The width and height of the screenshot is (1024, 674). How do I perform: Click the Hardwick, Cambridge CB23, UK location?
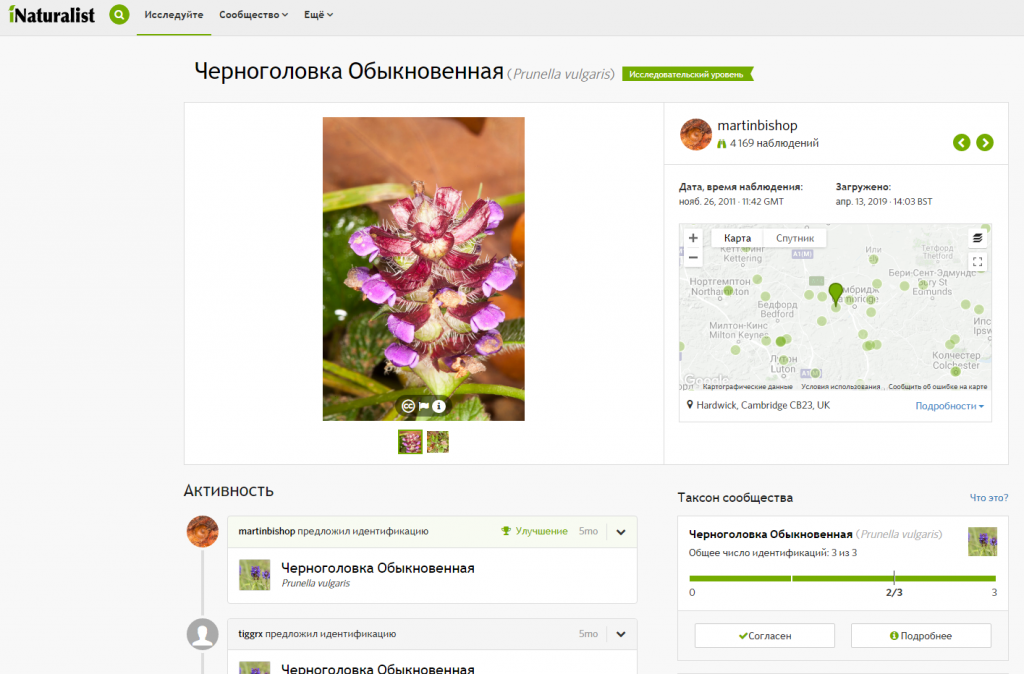763,406
